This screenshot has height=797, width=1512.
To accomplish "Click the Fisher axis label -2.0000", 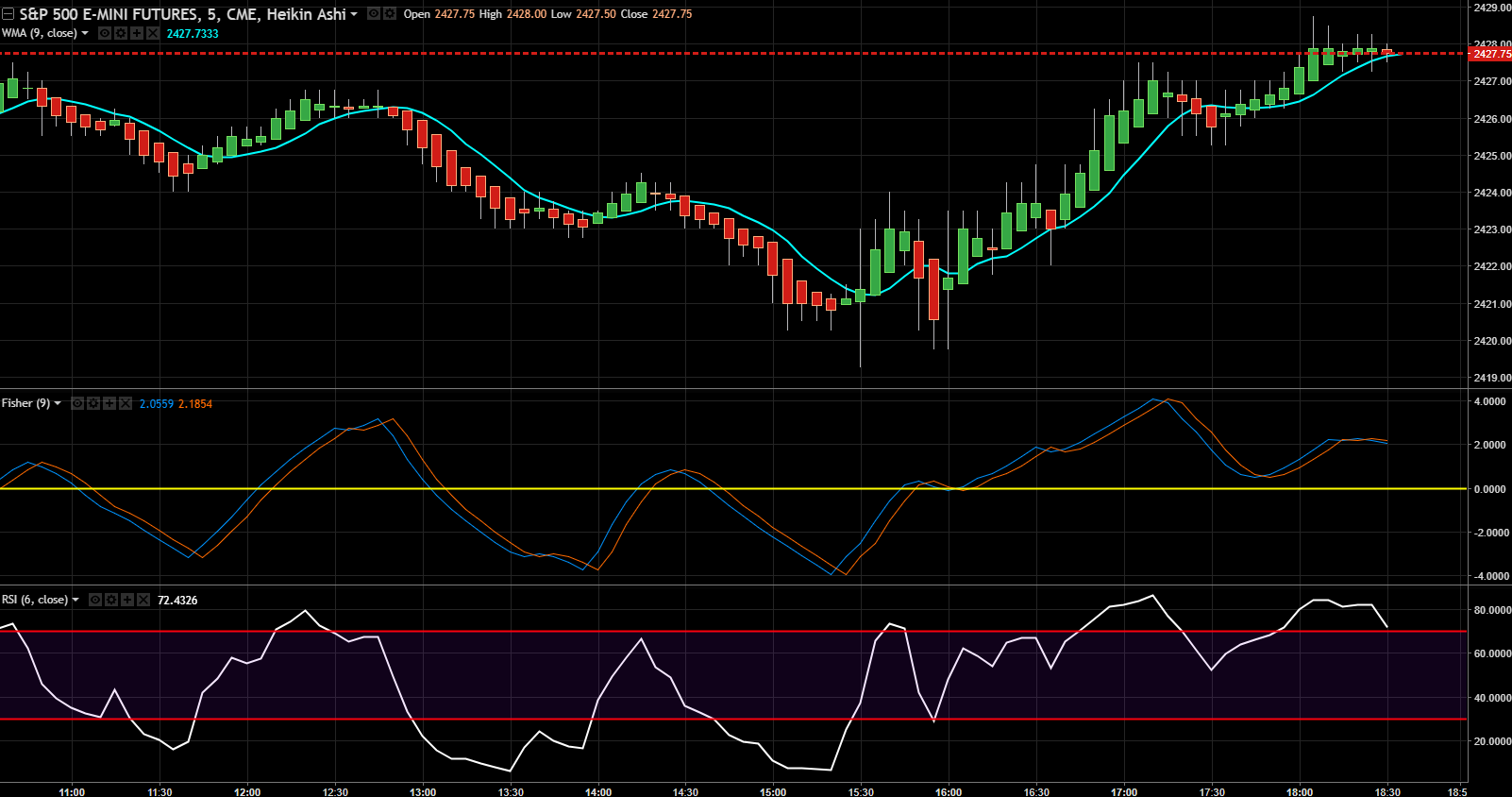I will [x=1489, y=533].
